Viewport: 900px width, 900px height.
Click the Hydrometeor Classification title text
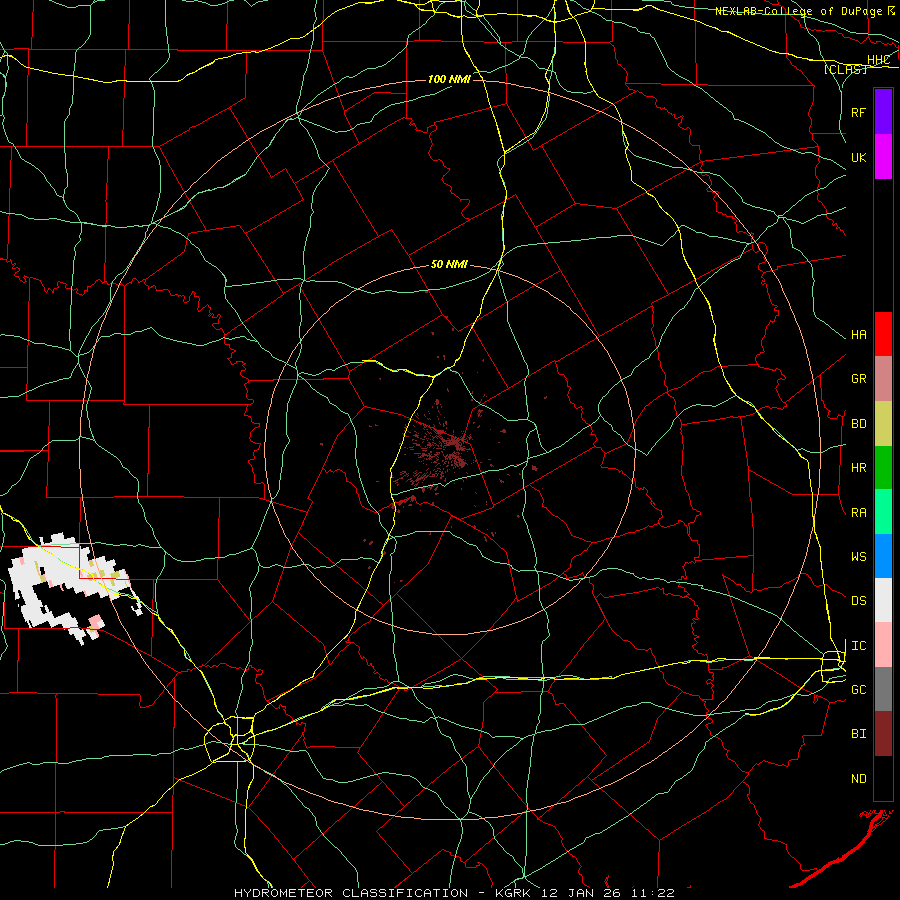click(x=351, y=893)
